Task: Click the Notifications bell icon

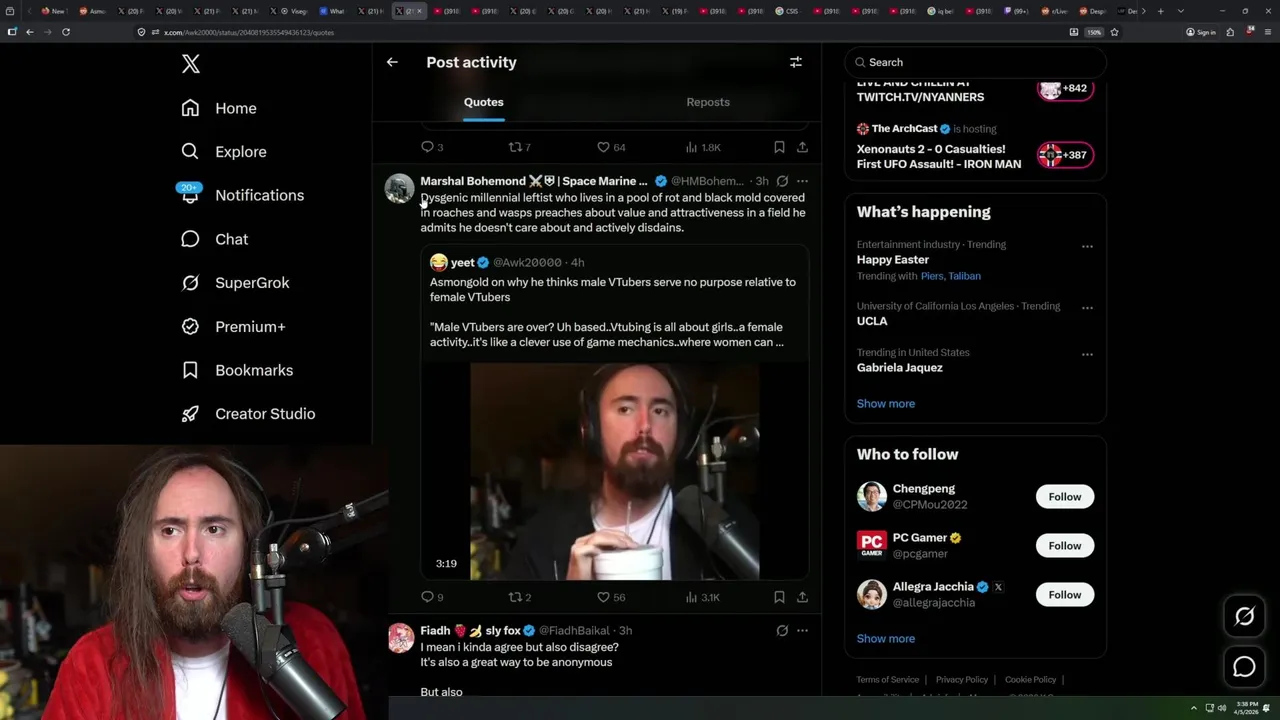Action: [x=190, y=196]
